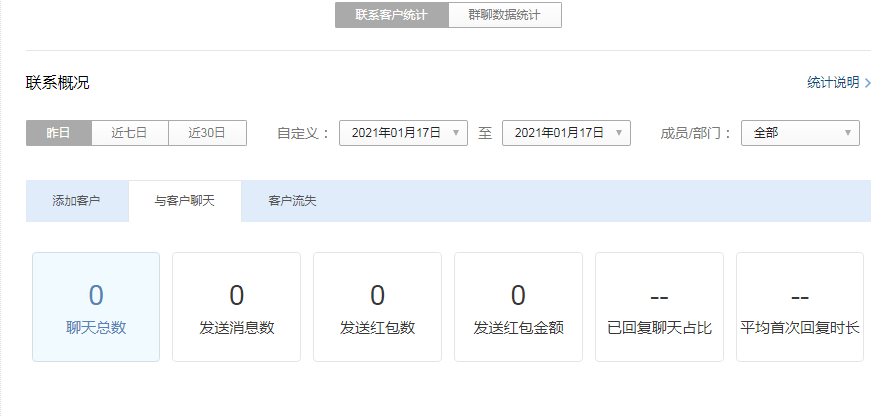This screenshot has height=416, width=895.
Task: Open the 与客户聊天 tab
Action: pos(184,201)
